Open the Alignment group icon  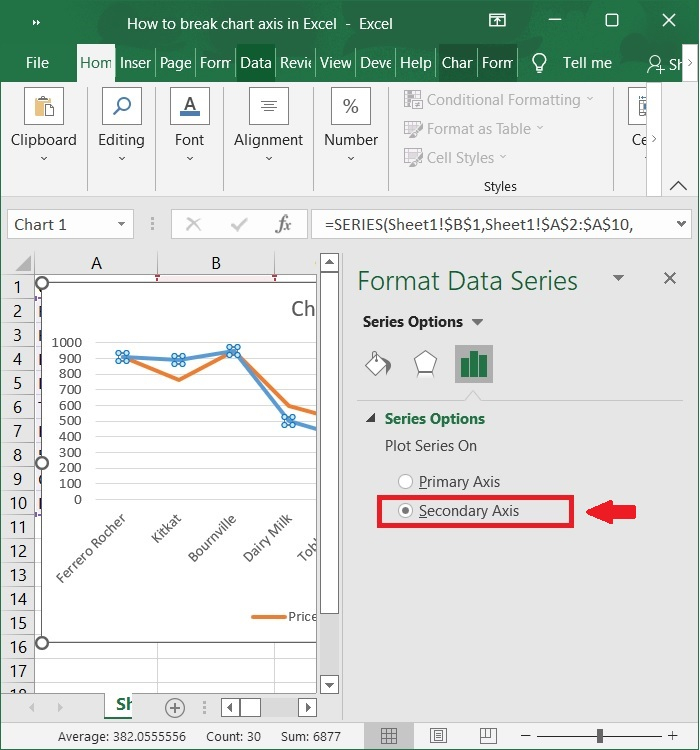268,106
